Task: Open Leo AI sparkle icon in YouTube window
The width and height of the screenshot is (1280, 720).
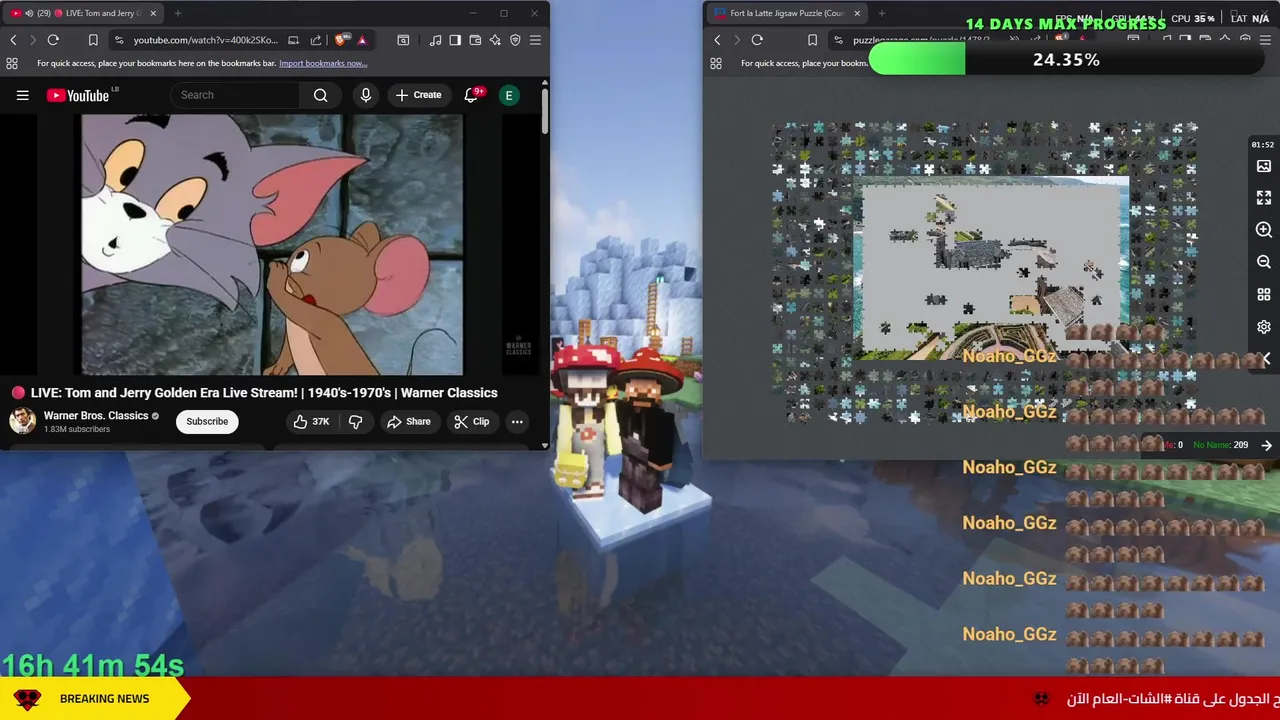Action: coord(495,40)
